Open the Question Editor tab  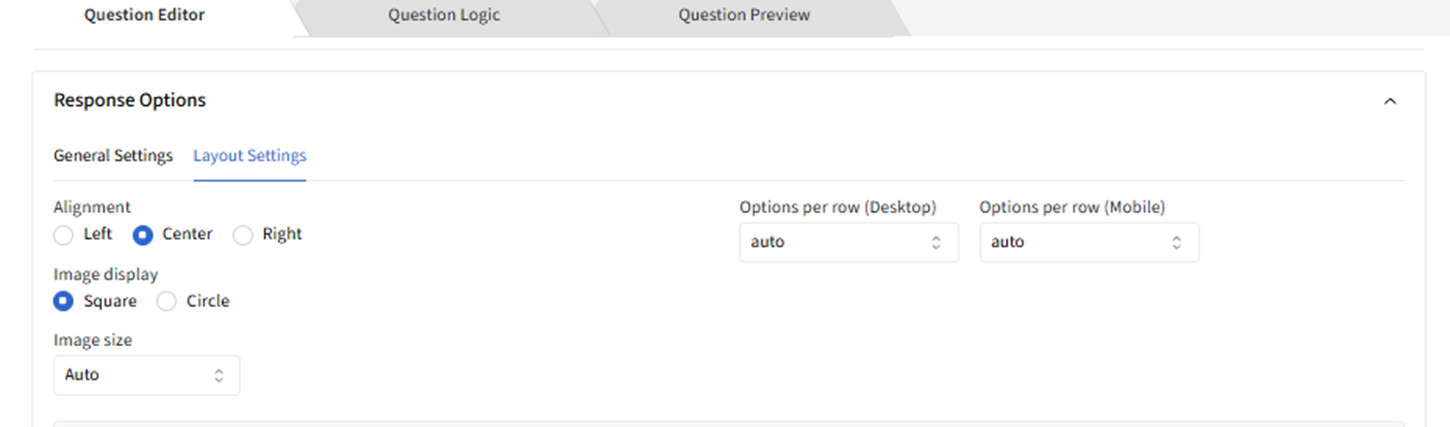click(144, 15)
